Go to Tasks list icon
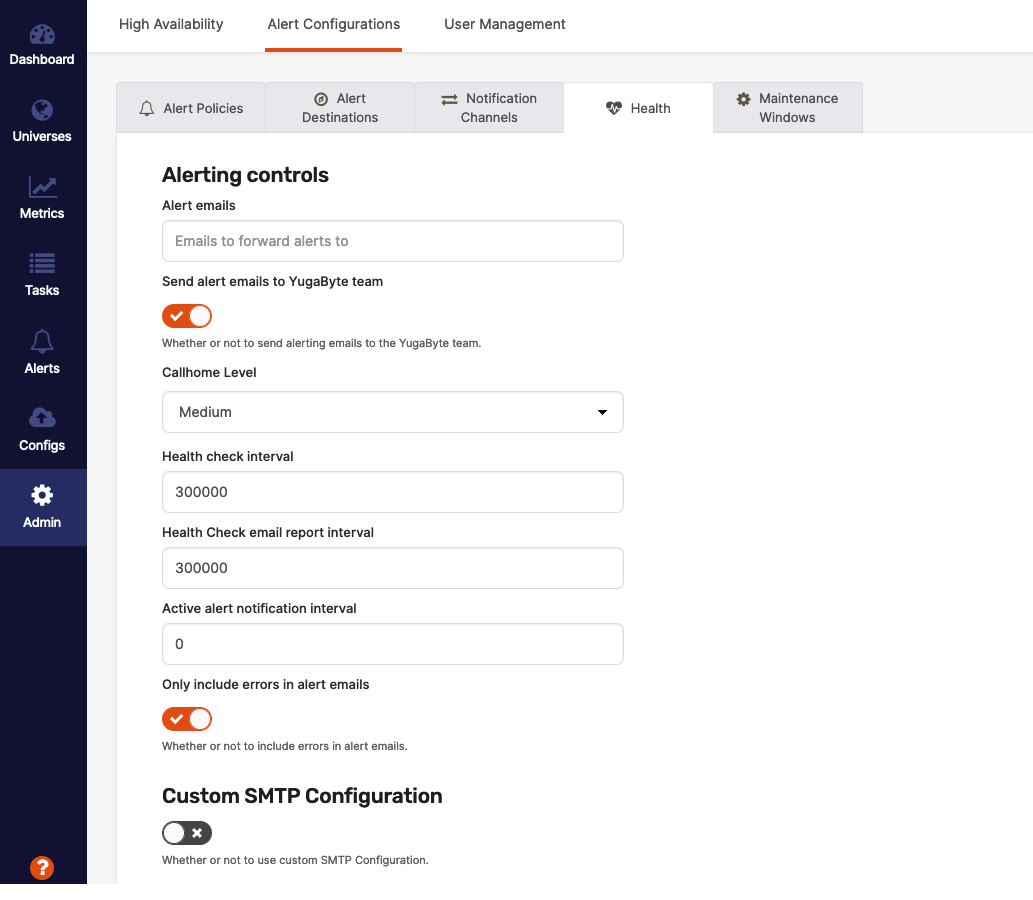 [x=42, y=264]
